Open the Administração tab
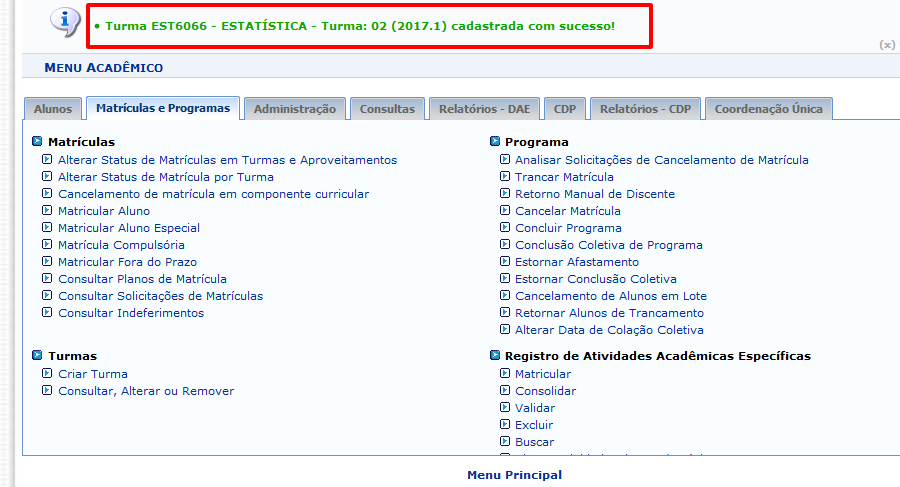Screen dimensions: 900x487 pos(294,109)
